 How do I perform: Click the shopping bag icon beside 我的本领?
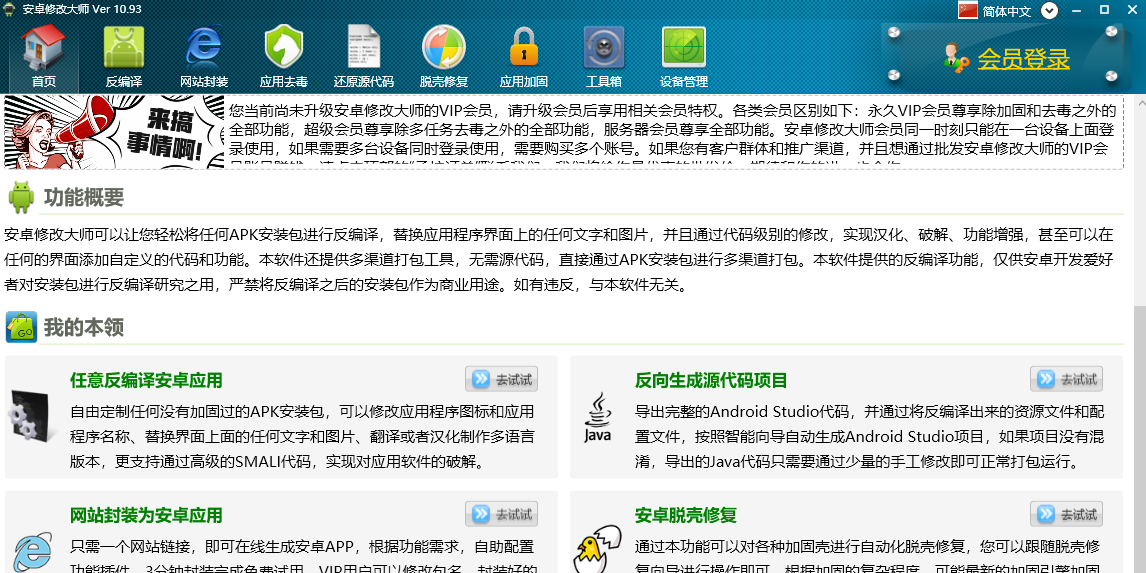click(21, 327)
